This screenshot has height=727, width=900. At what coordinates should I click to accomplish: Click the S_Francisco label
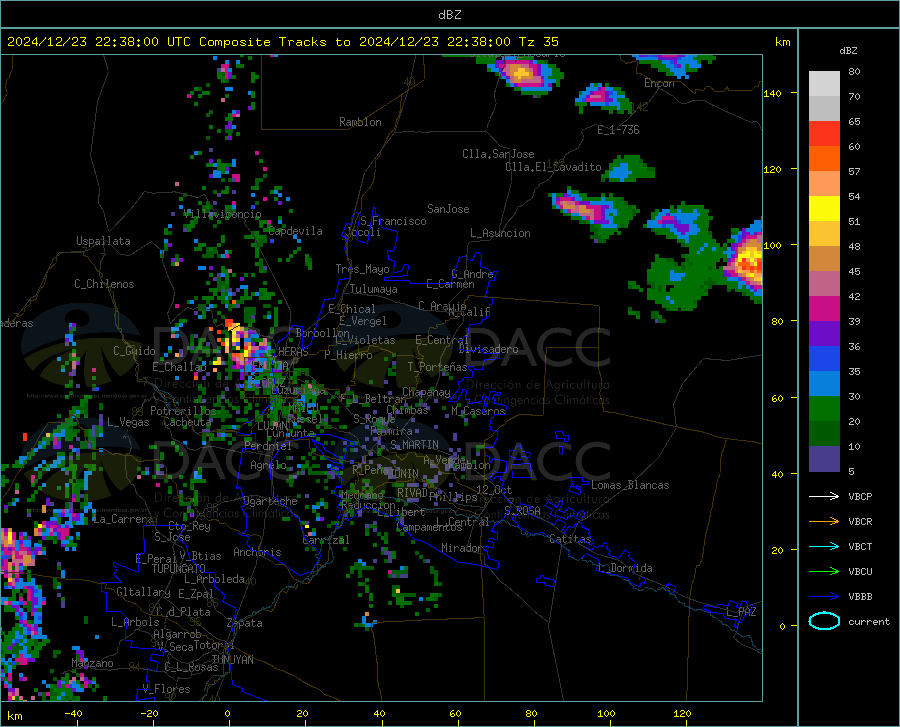393,221
